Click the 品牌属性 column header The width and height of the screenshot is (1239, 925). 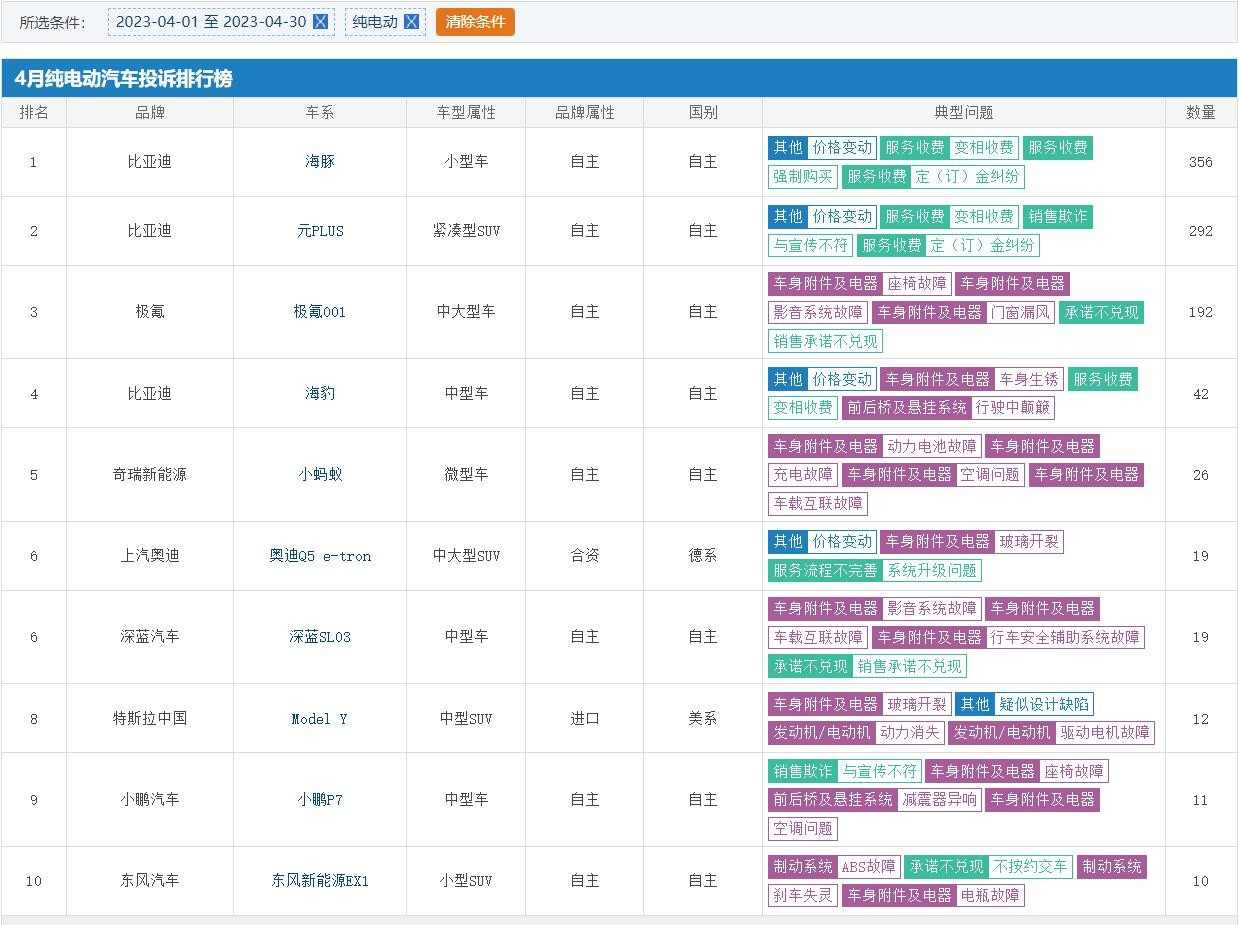pyautogui.click(x=585, y=113)
